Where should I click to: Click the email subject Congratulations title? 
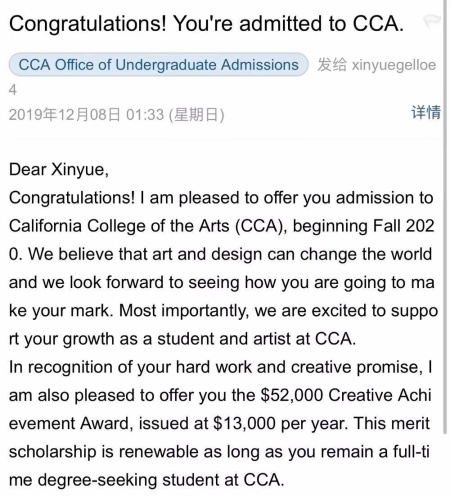[x=206, y=24]
